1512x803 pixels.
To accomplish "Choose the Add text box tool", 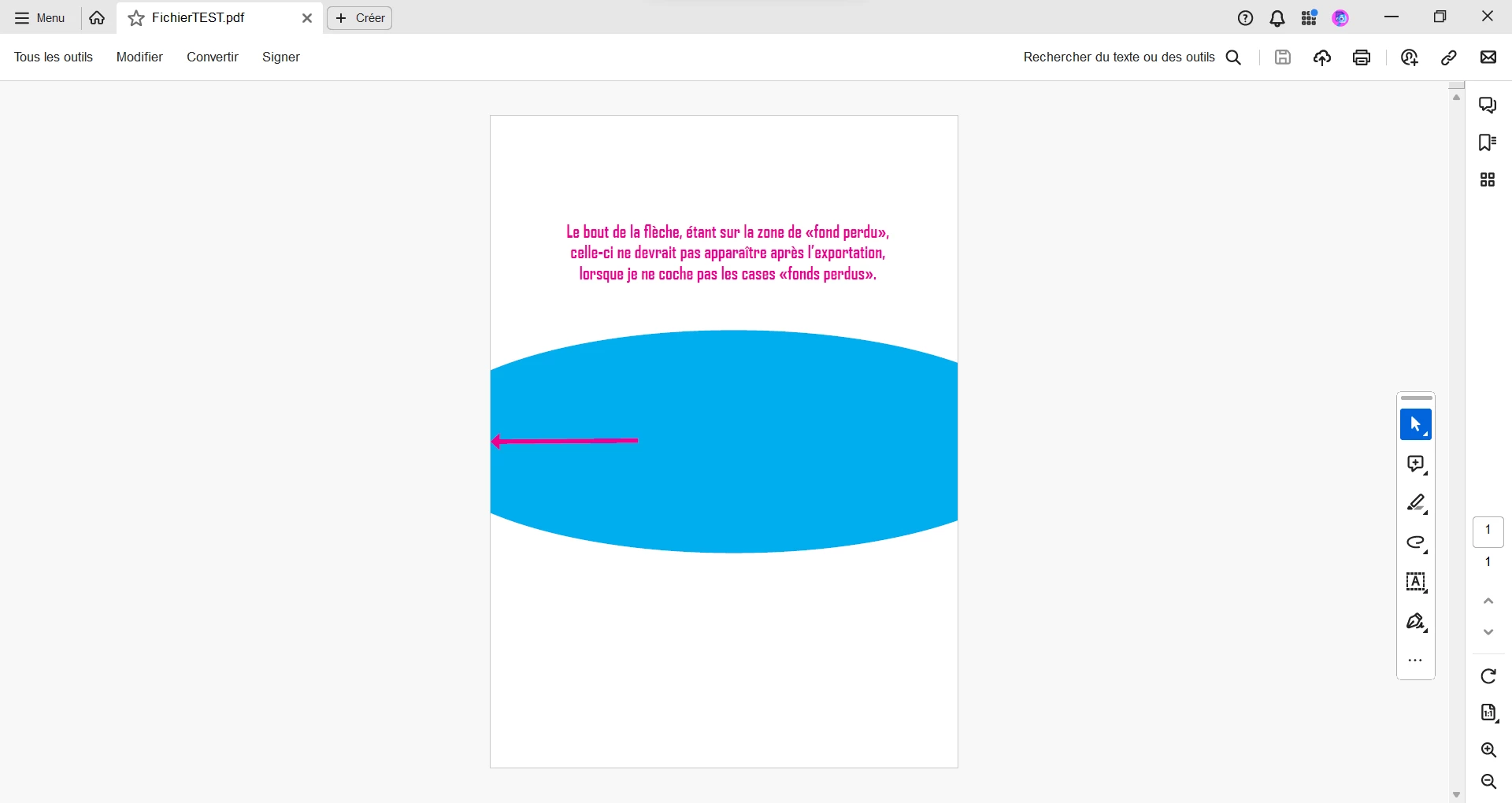I will click(1416, 583).
